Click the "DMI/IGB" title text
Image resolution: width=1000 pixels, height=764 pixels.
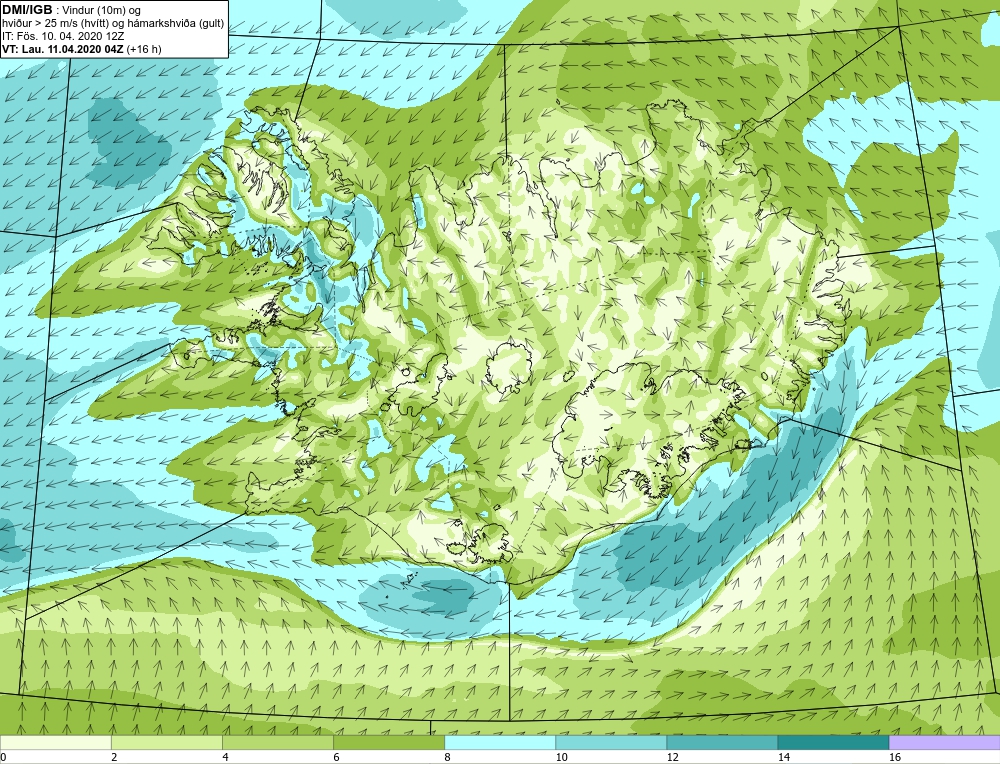click(x=27, y=10)
